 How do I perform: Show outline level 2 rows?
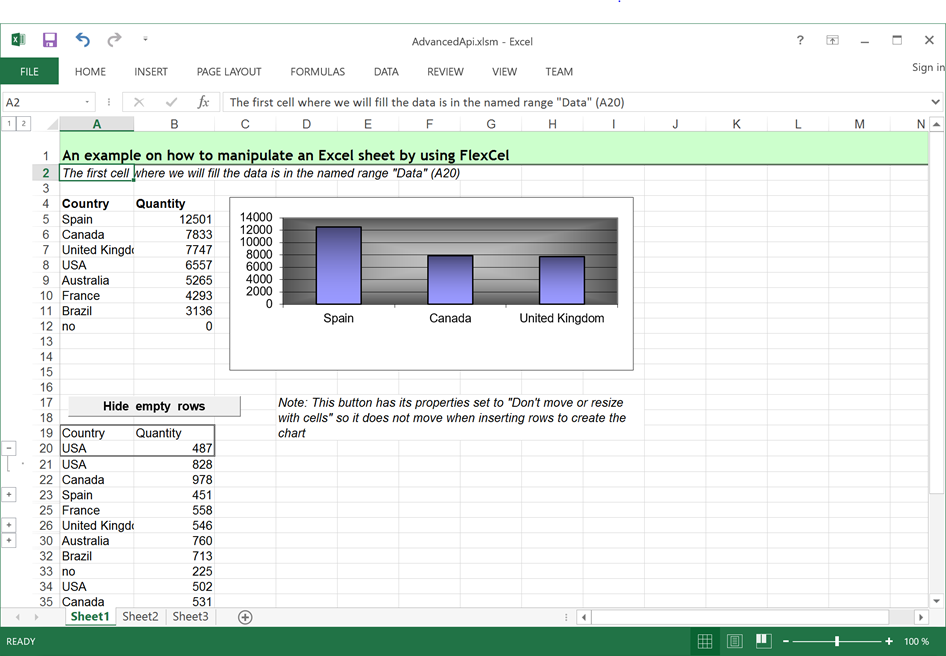24,124
